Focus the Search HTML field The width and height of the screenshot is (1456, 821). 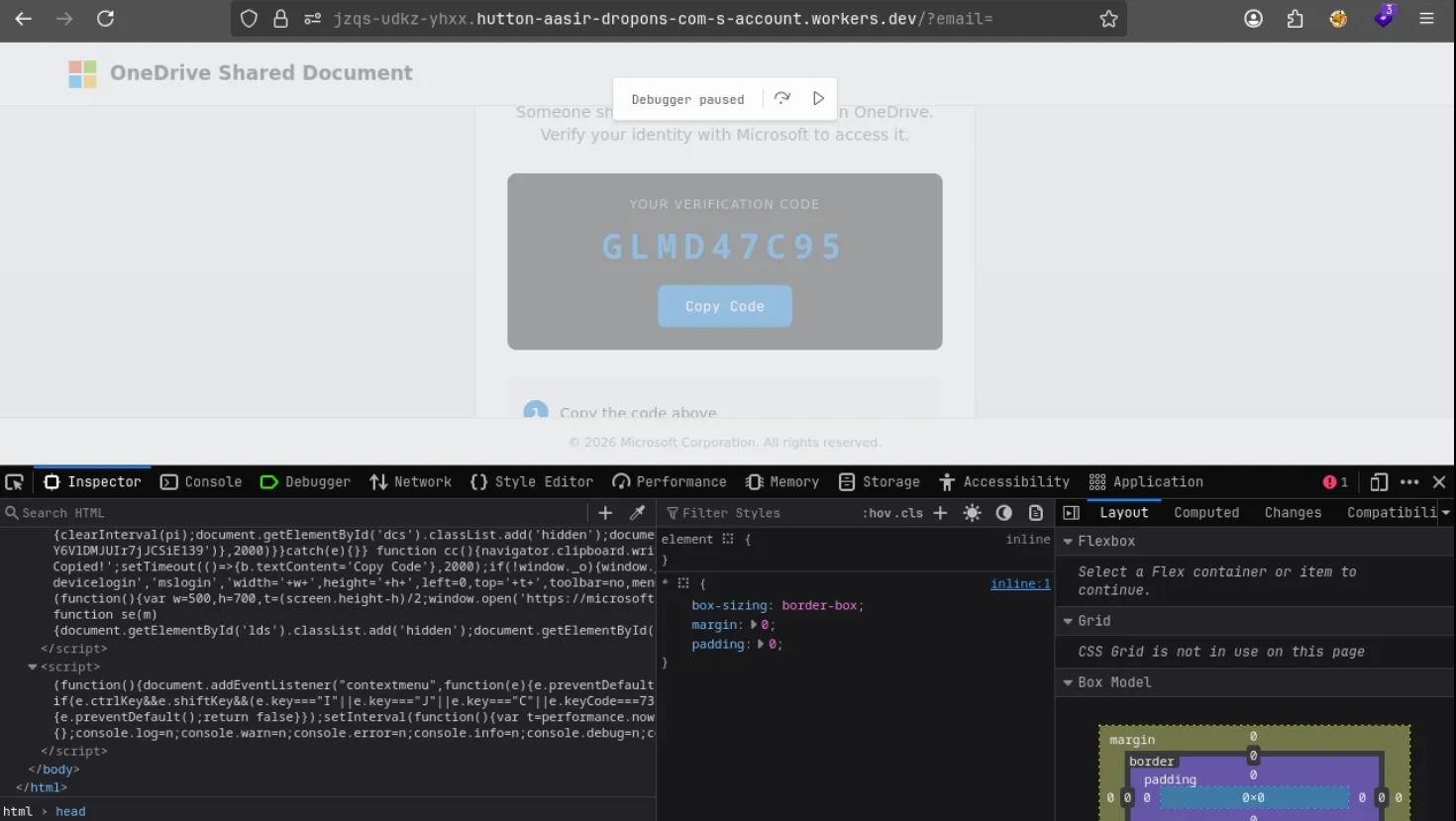(297, 513)
